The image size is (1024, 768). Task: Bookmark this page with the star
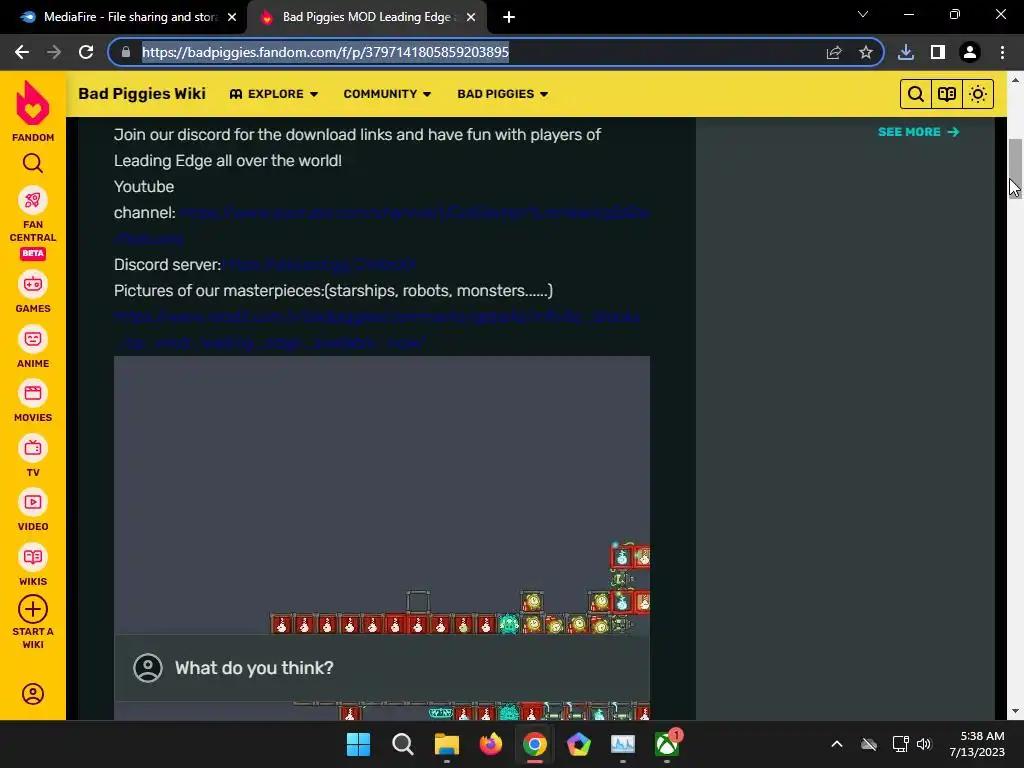(x=866, y=52)
